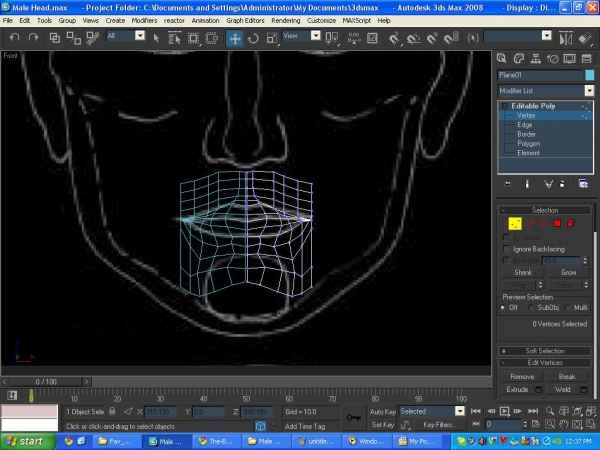Open the selection filter All dropdown

click(x=140, y=36)
